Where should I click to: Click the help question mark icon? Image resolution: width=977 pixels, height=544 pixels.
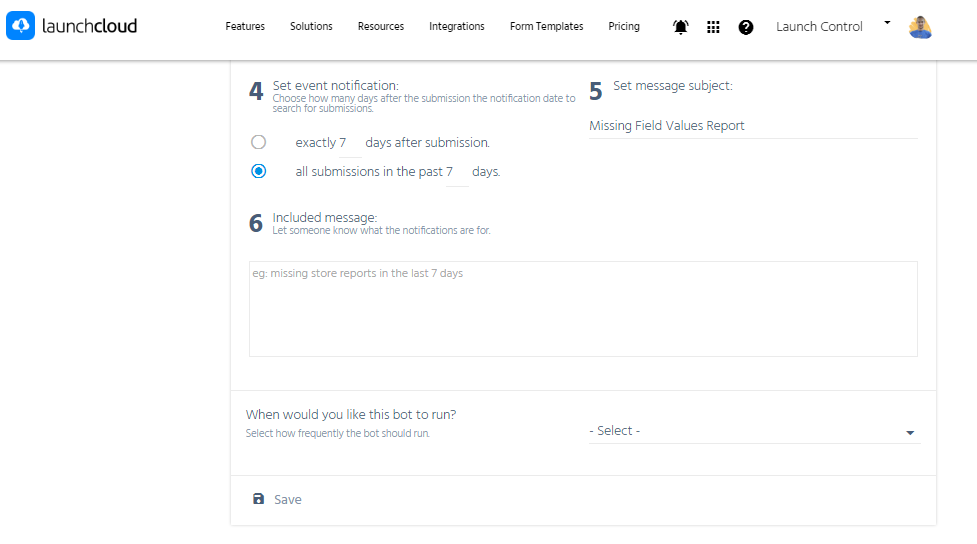746,27
